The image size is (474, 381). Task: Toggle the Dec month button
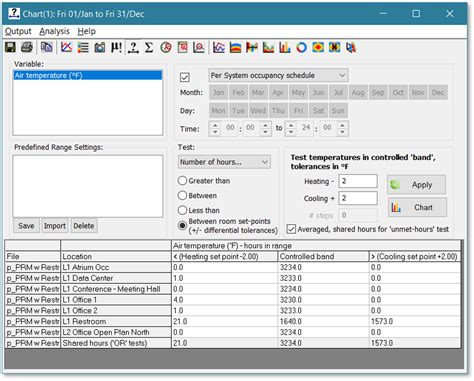(x=438, y=92)
